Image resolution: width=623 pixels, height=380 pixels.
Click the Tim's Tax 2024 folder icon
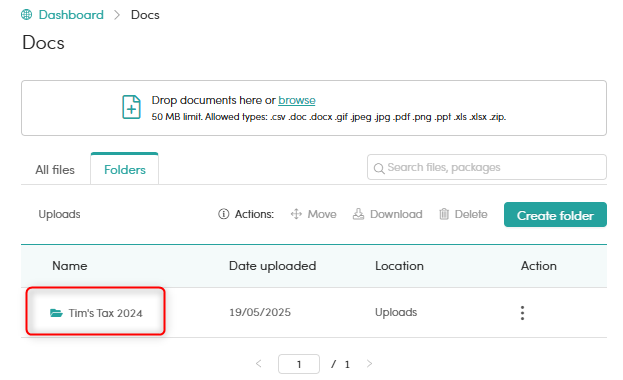coord(56,313)
